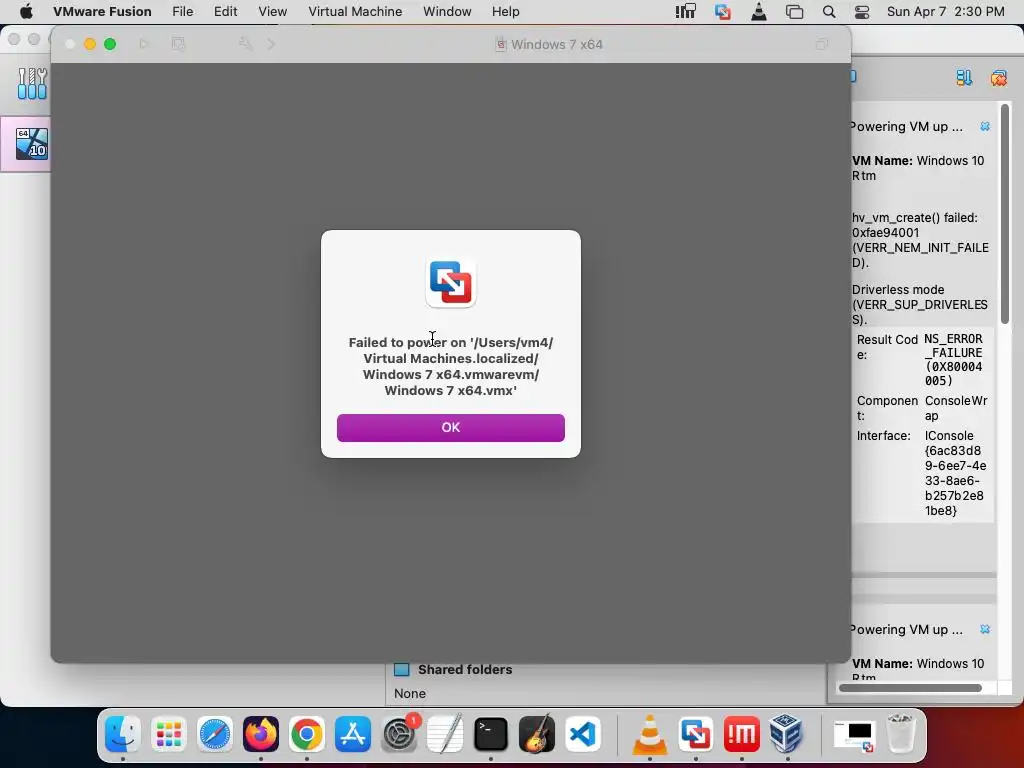Click the wrench settings icon in Fusion toolbar
This screenshot has width=1024, height=768.
246,44
